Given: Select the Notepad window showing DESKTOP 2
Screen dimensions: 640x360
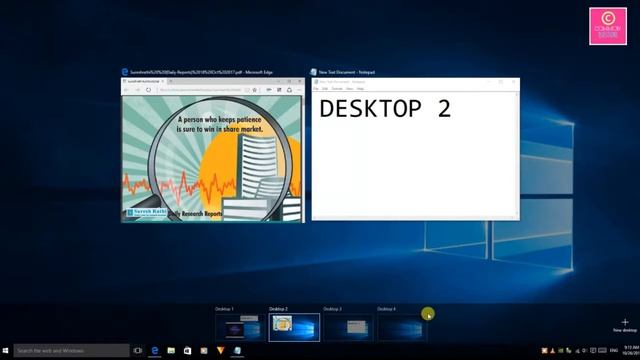Looking at the screenshot, I should [x=416, y=149].
